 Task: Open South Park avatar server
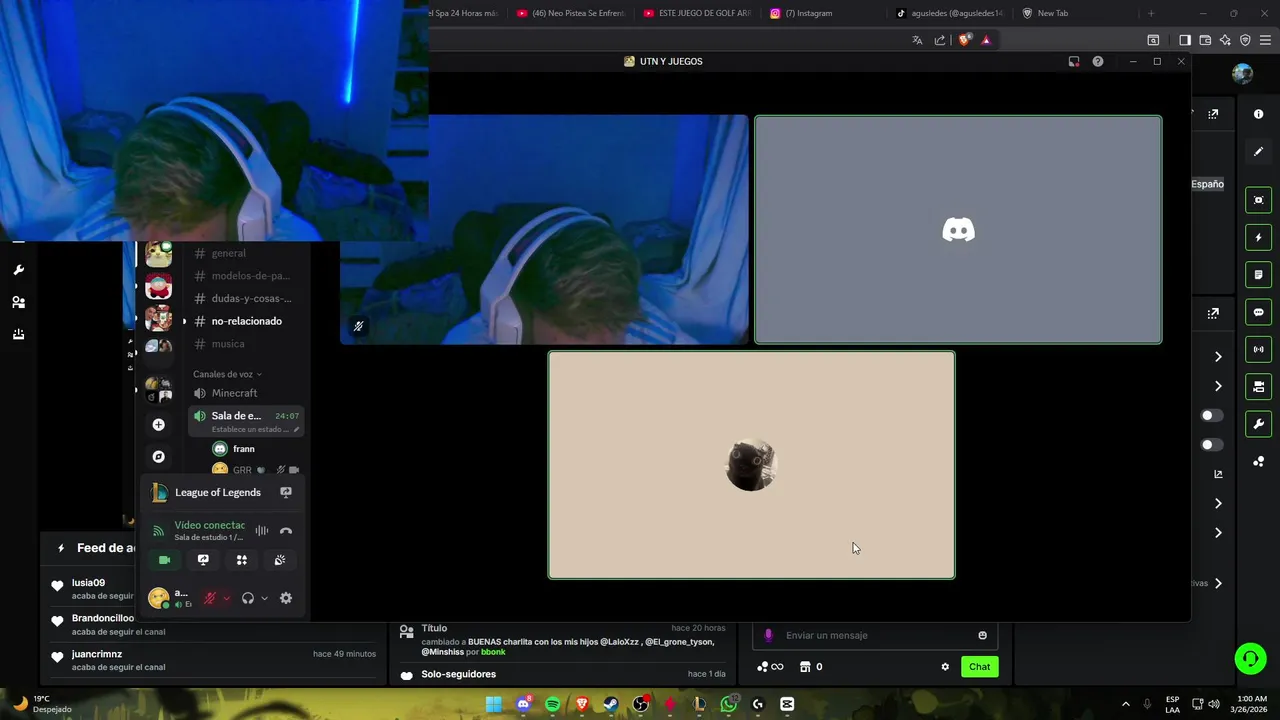[158, 287]
